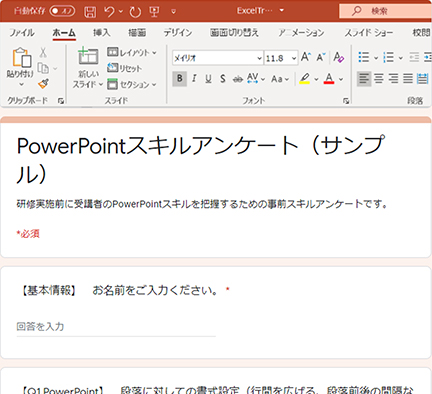The image size is (432, 394).
Task: Open the 画面切り替え tab
Action: (x=234, y=33)
